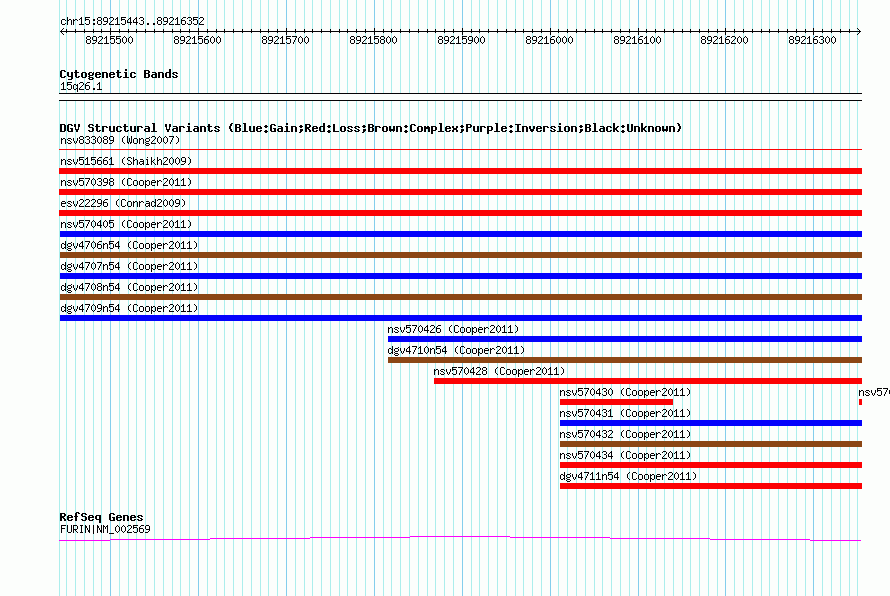Click the blue gain bar under nsv570405
890x596 pixels.
coord(460,234)
